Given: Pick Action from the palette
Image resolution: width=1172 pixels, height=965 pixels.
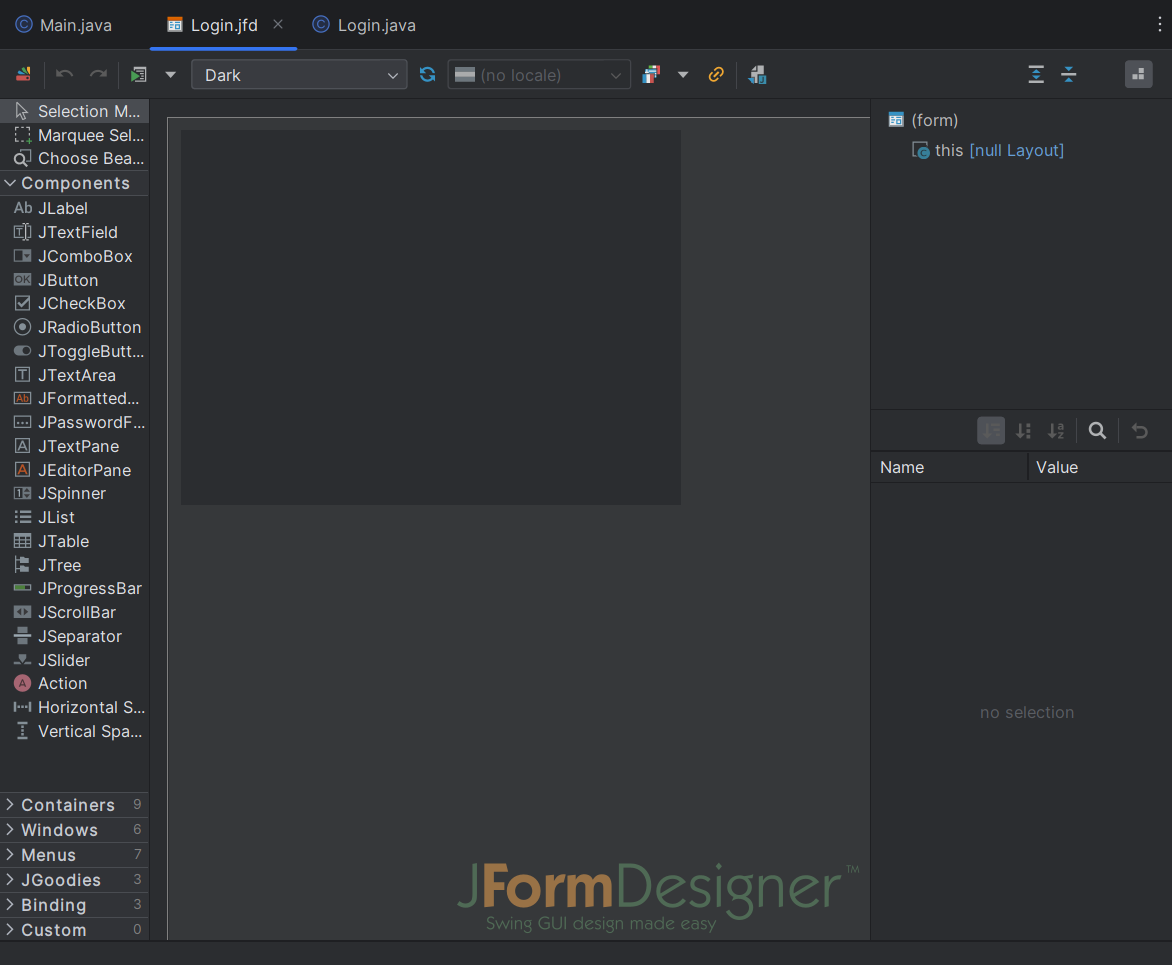Looking at the screenshot, I should point(75,683).
